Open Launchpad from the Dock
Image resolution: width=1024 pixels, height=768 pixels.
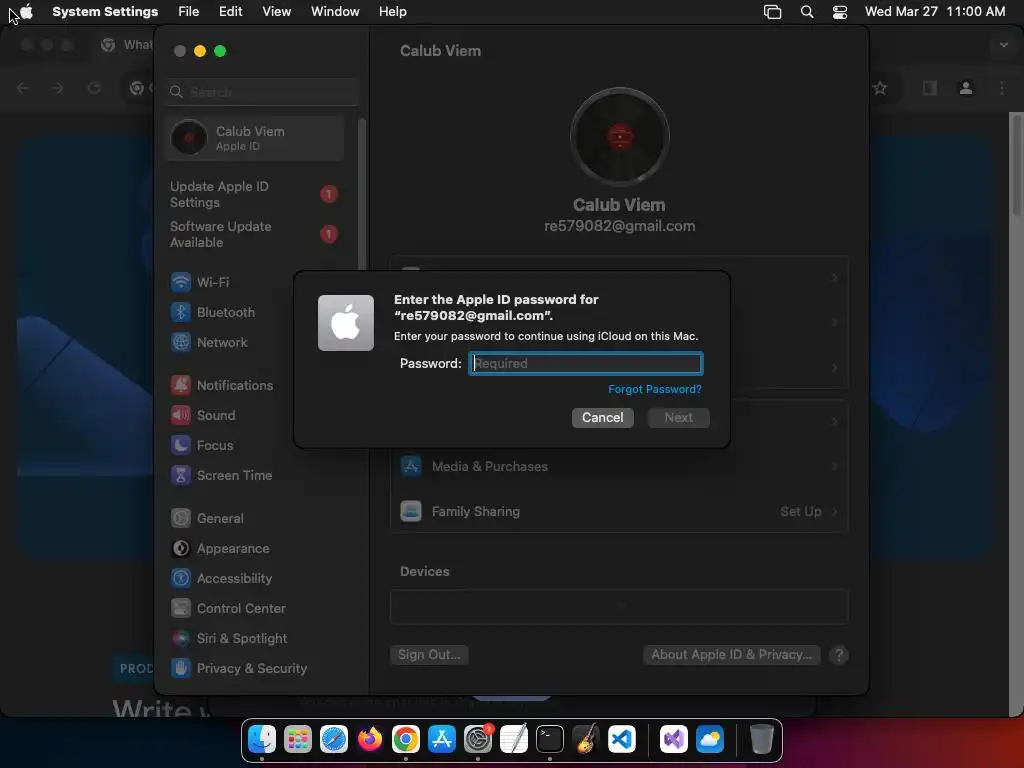298,740
